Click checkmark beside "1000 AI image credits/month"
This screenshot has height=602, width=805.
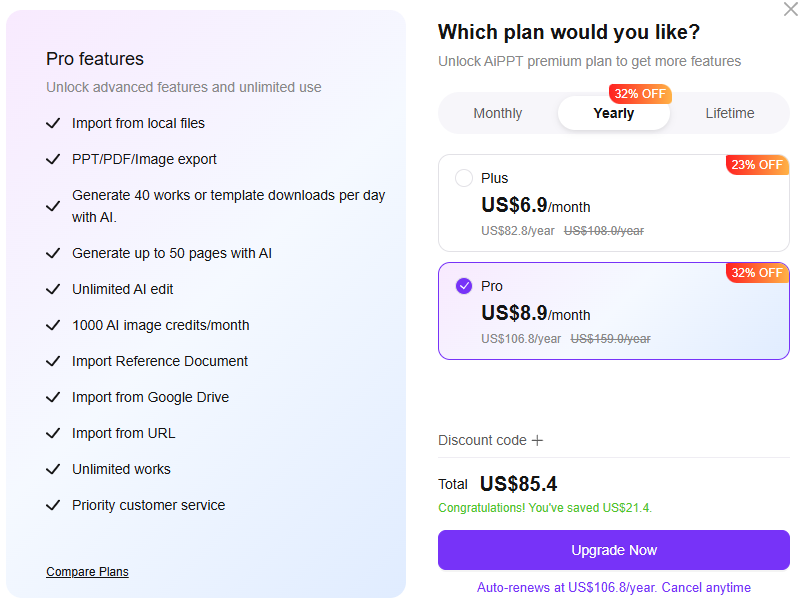click(53, 325)
